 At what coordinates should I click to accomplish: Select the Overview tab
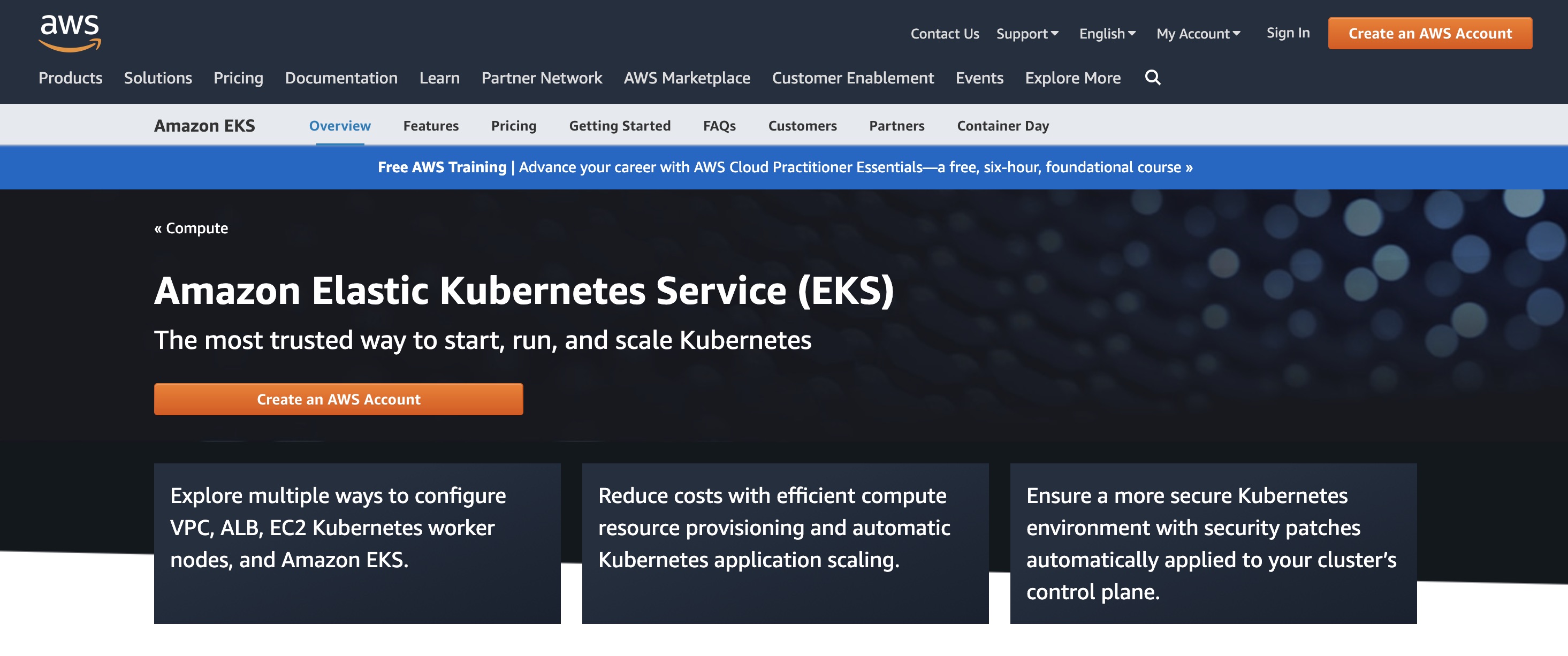point(340,125)
